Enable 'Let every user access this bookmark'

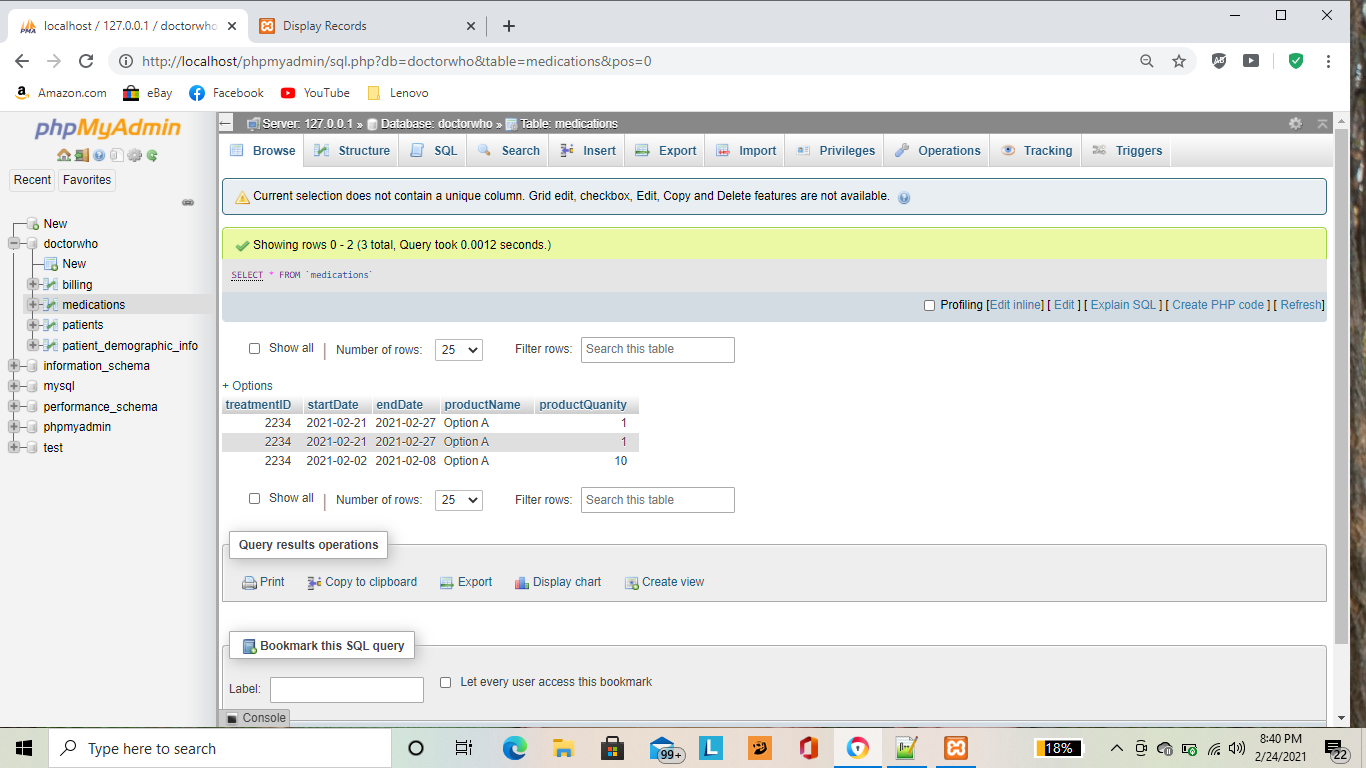tap(445, 682)
